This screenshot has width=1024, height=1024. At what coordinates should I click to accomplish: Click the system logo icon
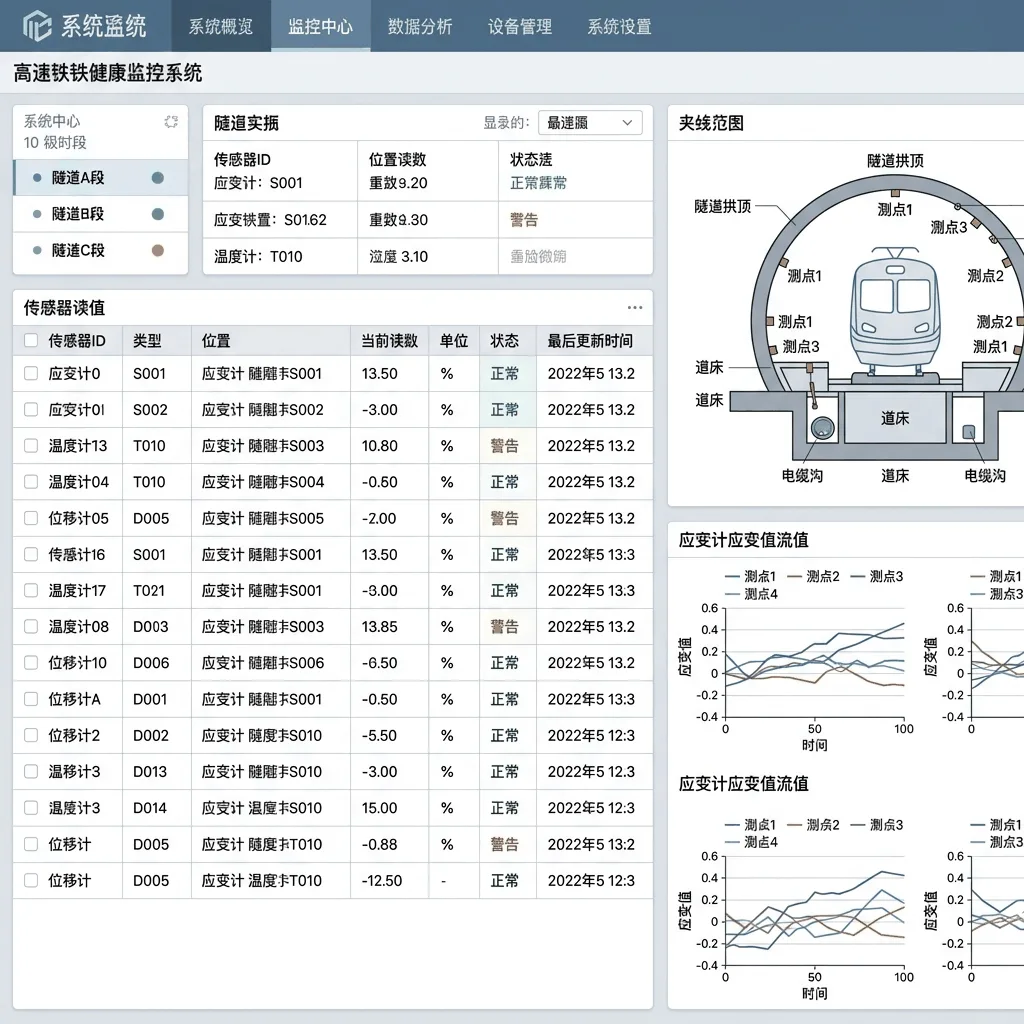pos(37,26)
